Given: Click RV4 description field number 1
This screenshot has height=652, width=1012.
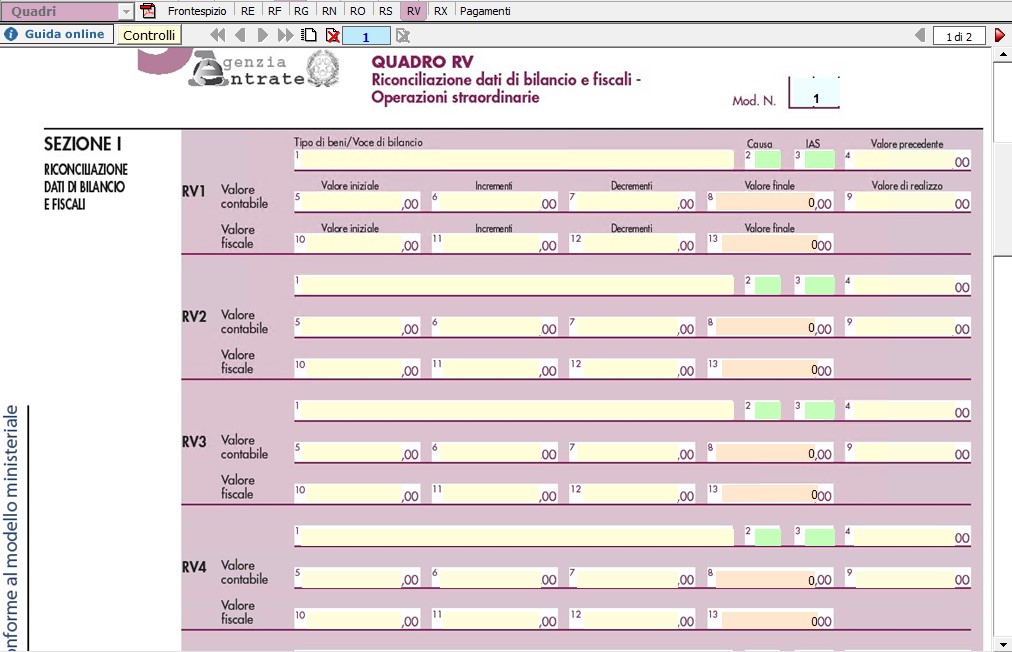Looking at the screenshot, I should [514, 535].
